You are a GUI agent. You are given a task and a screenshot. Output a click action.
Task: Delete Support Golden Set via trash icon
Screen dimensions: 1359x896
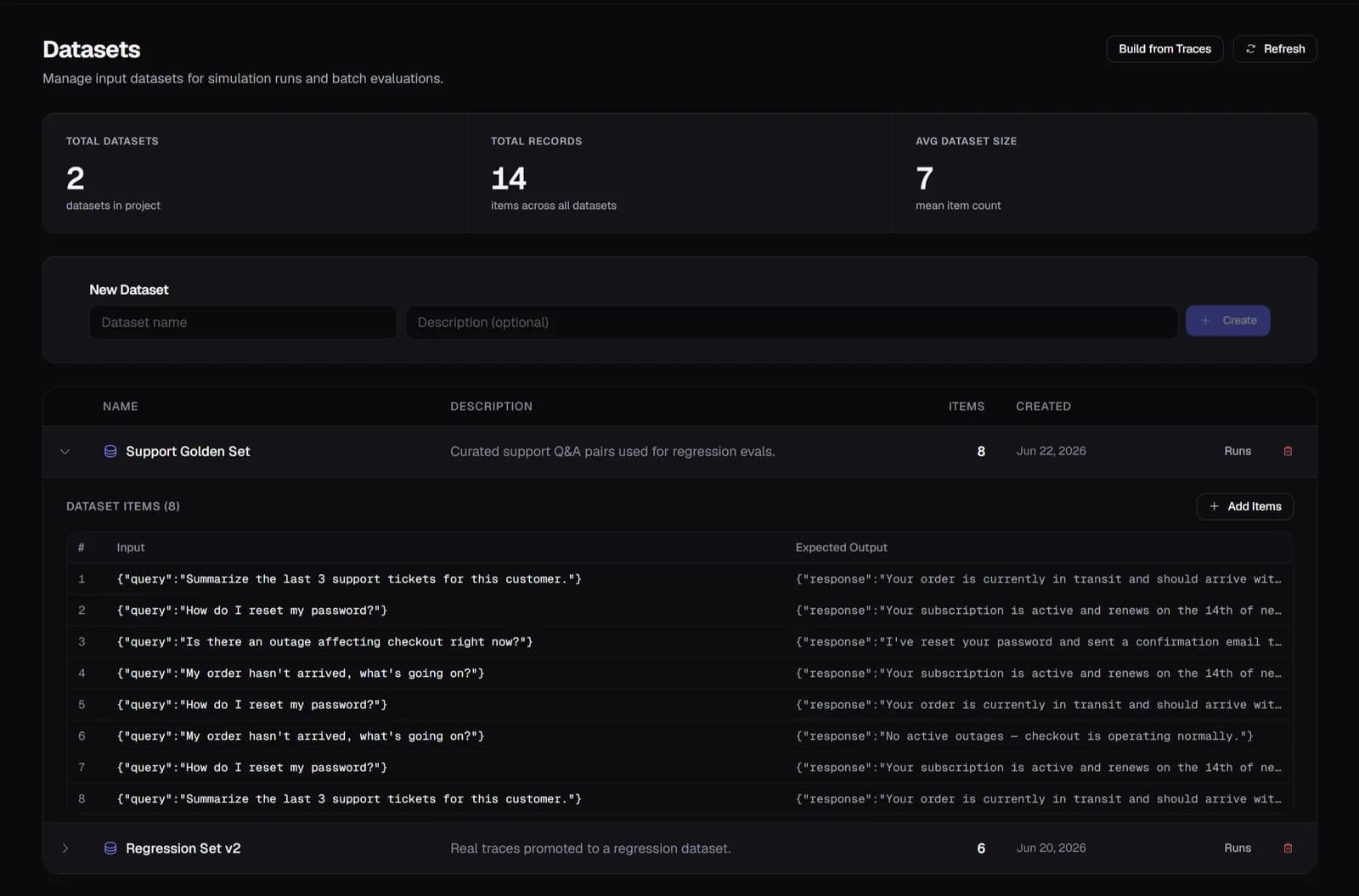click(1288, 451)
